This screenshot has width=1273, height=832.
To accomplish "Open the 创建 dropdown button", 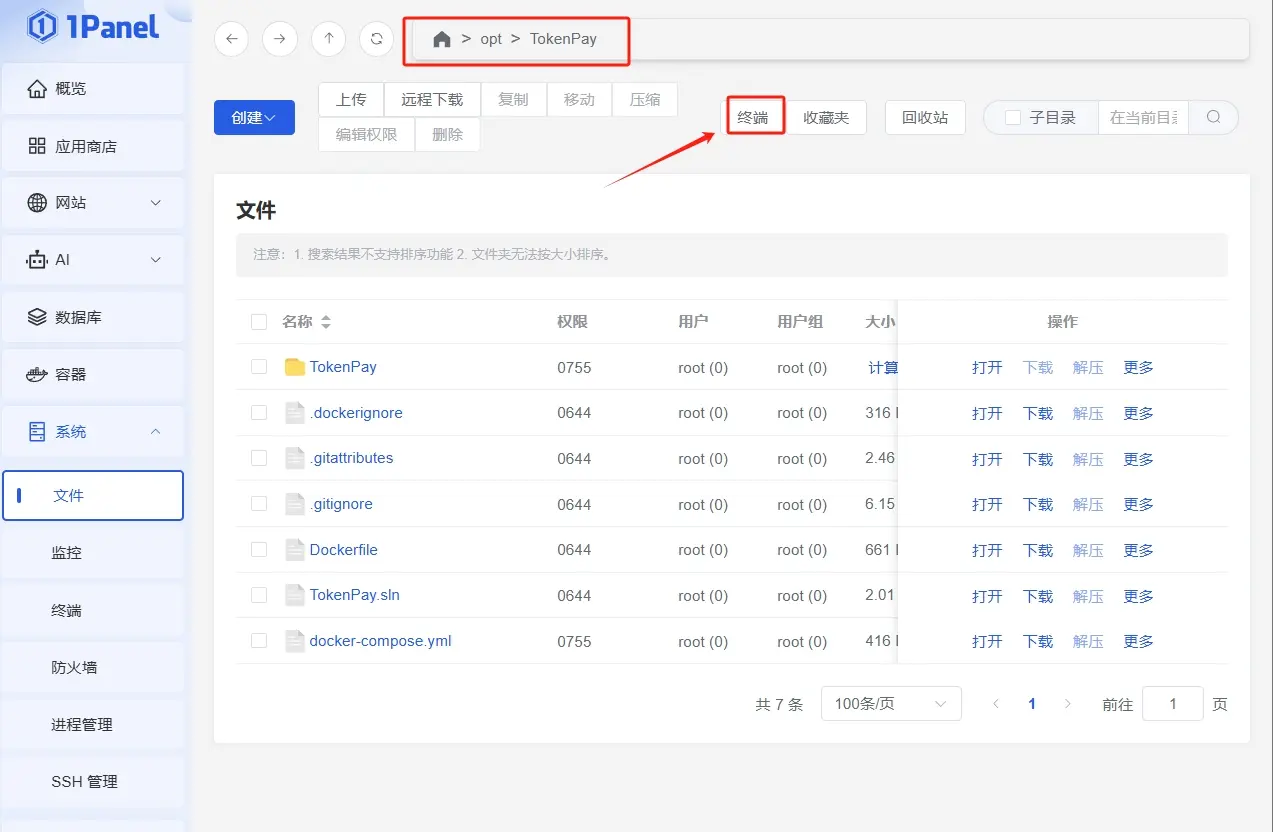I will [x=254, y=117].
